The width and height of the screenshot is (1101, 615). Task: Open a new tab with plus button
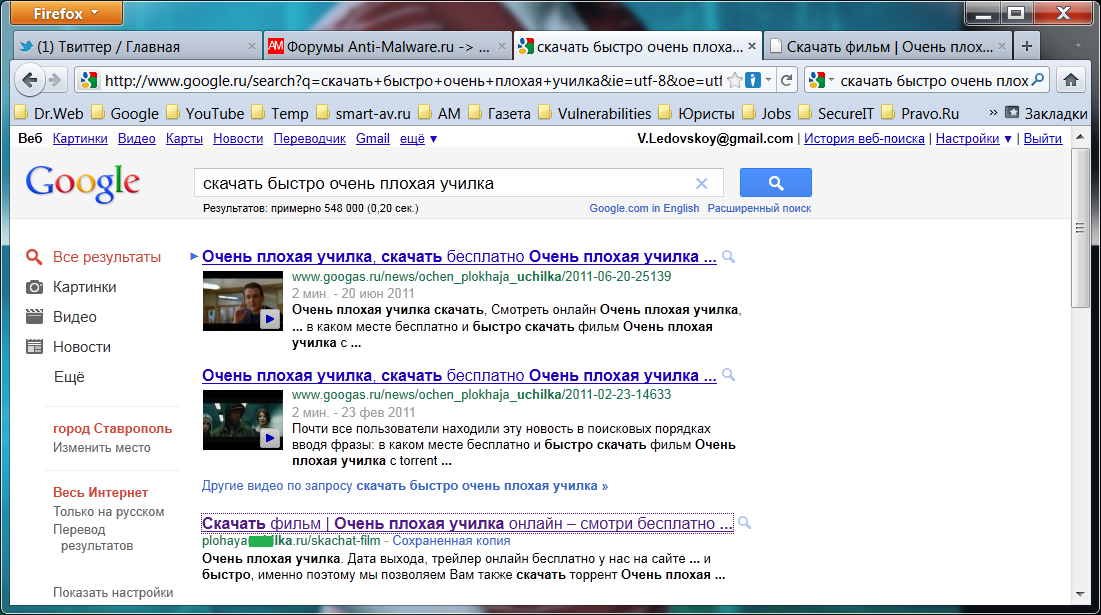click(1027, 46)
